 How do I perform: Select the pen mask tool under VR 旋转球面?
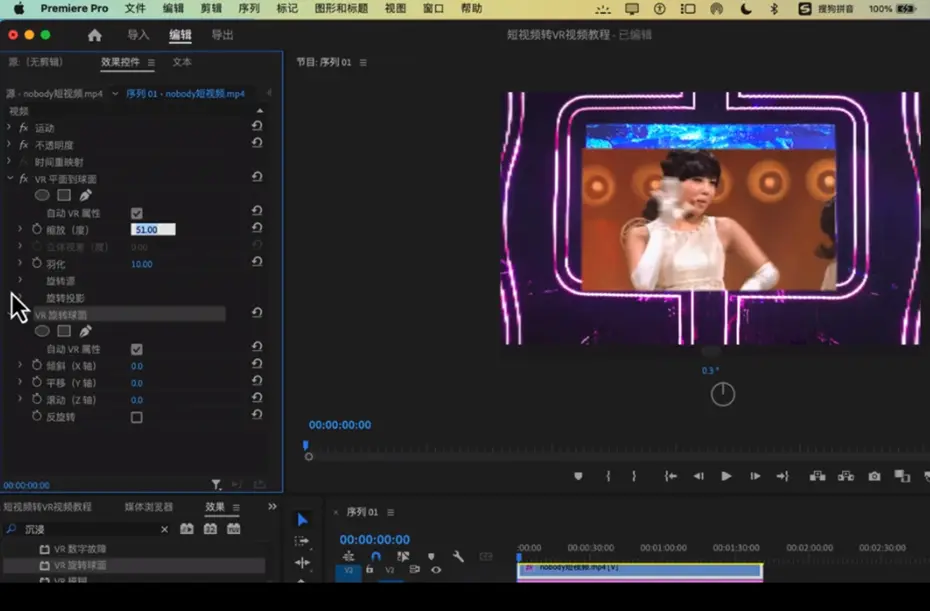85,331
